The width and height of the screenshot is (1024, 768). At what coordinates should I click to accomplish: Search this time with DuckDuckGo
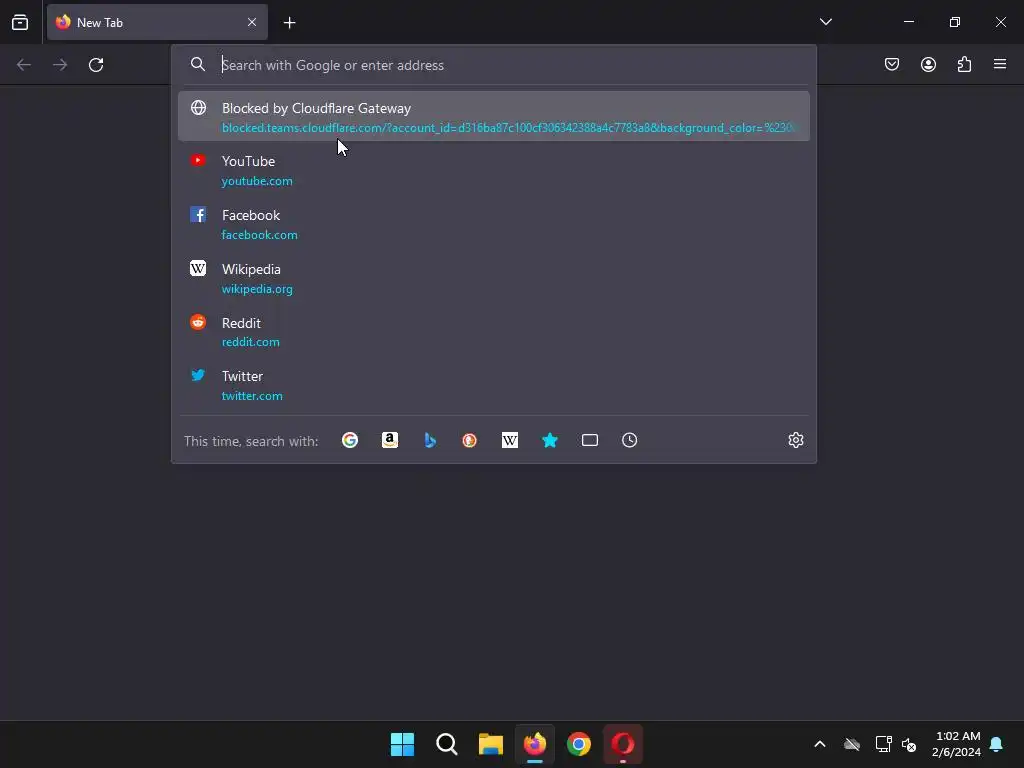point(470,440)
